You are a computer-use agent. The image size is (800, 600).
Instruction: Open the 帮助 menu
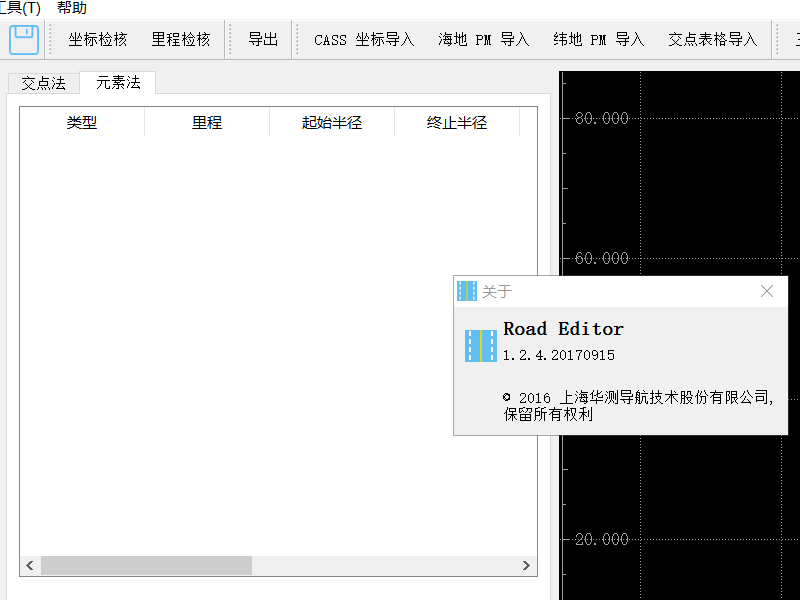coord(71,8)
